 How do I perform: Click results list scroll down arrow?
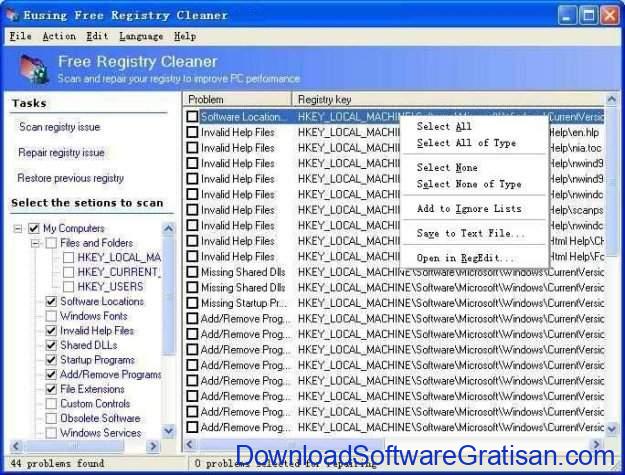[612, 429]
